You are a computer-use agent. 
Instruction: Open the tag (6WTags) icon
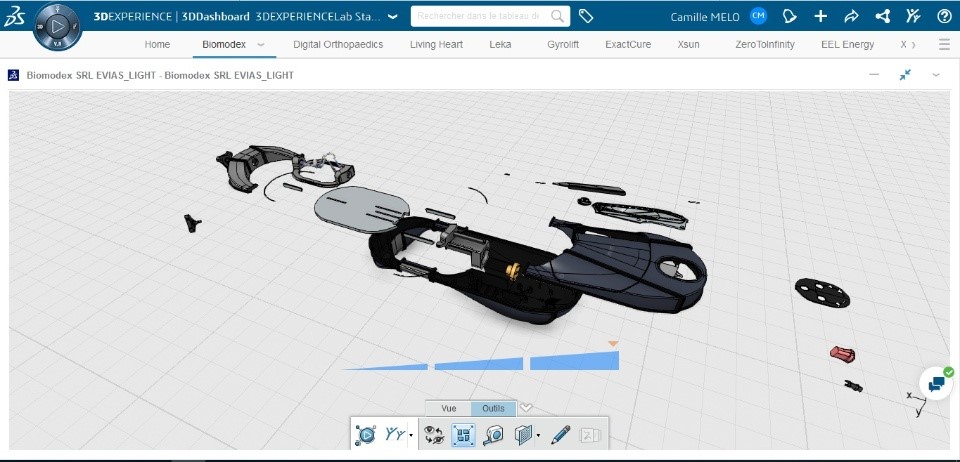pyautogui.click(x=586, y=17)
